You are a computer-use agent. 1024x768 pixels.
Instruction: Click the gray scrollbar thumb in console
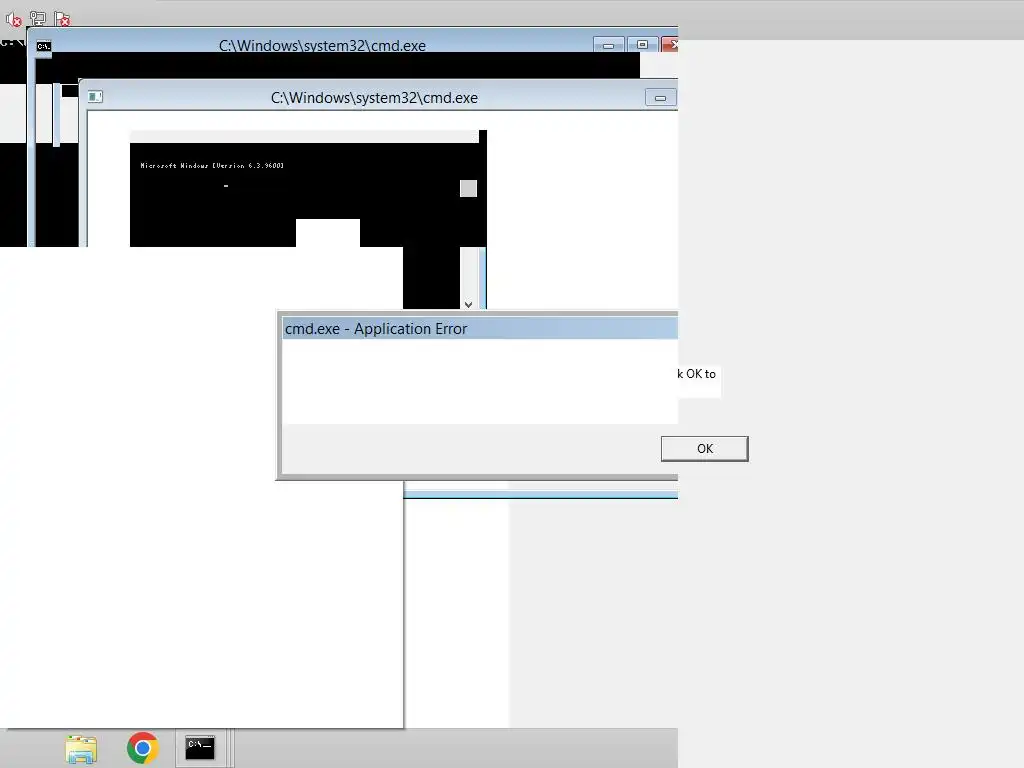tap(468, 189)
